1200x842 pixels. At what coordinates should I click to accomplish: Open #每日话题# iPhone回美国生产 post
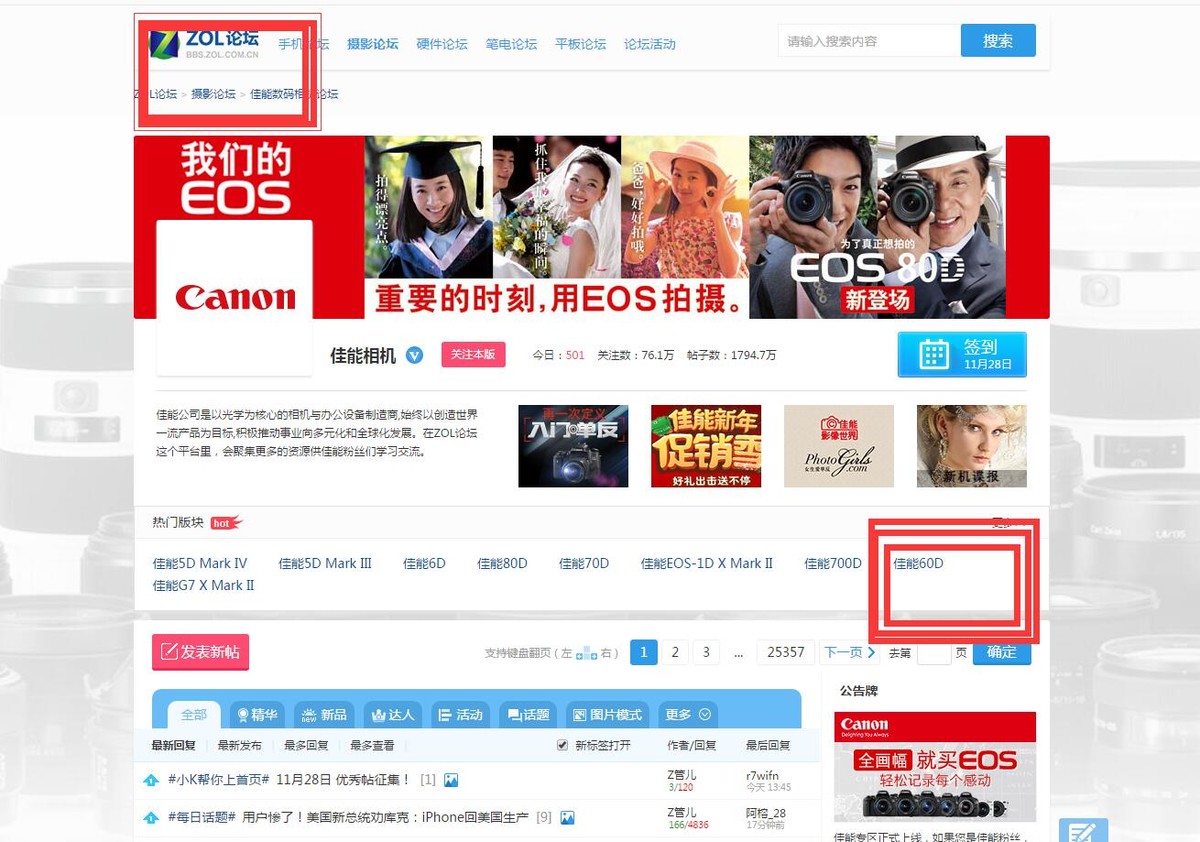tap(348, 818)
